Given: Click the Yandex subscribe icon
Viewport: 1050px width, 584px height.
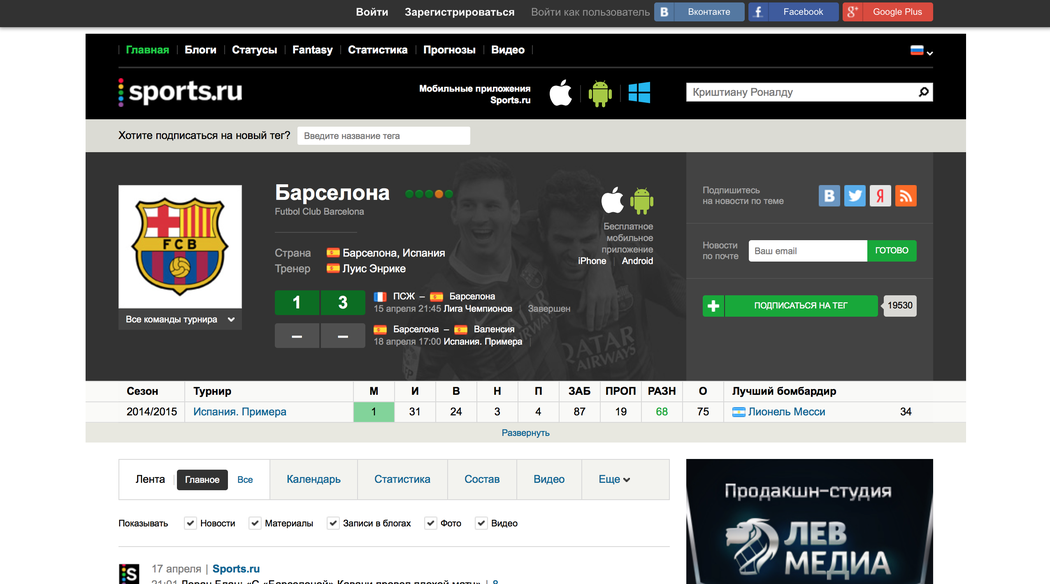Looking at the screenshot, I should click(880, 196).
